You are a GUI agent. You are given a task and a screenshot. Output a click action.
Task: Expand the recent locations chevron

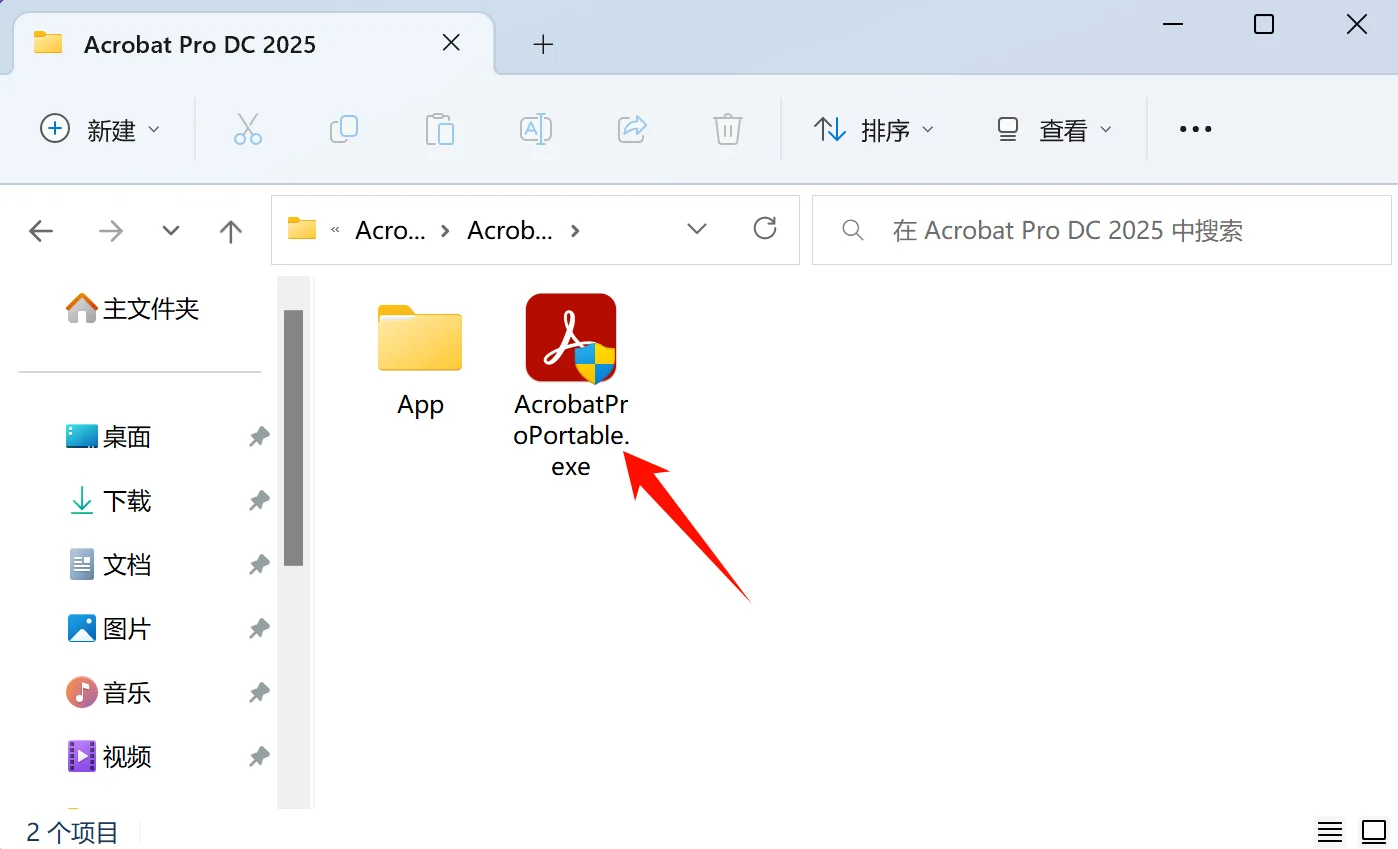[x=171, y=231]
